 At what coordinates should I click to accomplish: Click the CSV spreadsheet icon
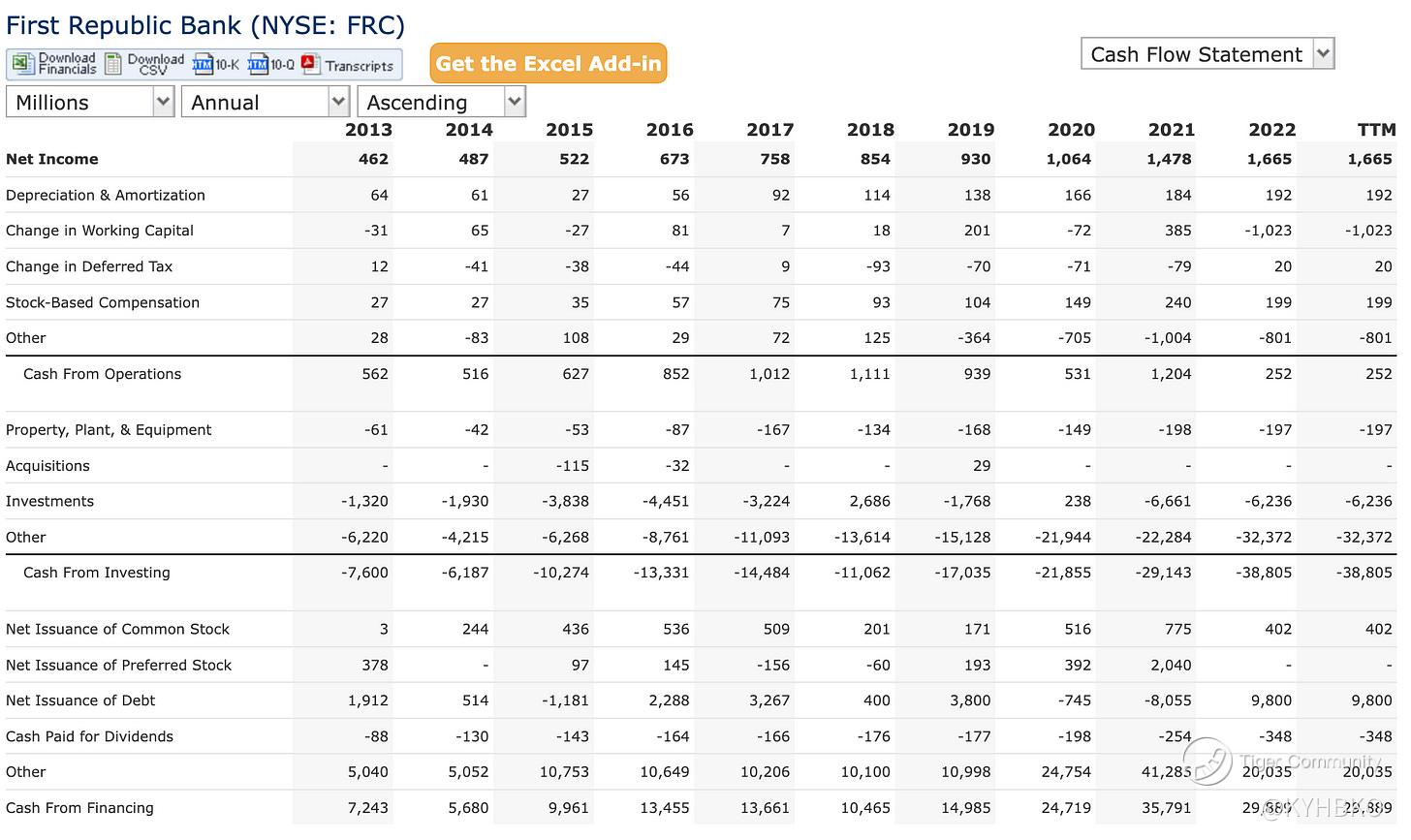click(114, 65)
